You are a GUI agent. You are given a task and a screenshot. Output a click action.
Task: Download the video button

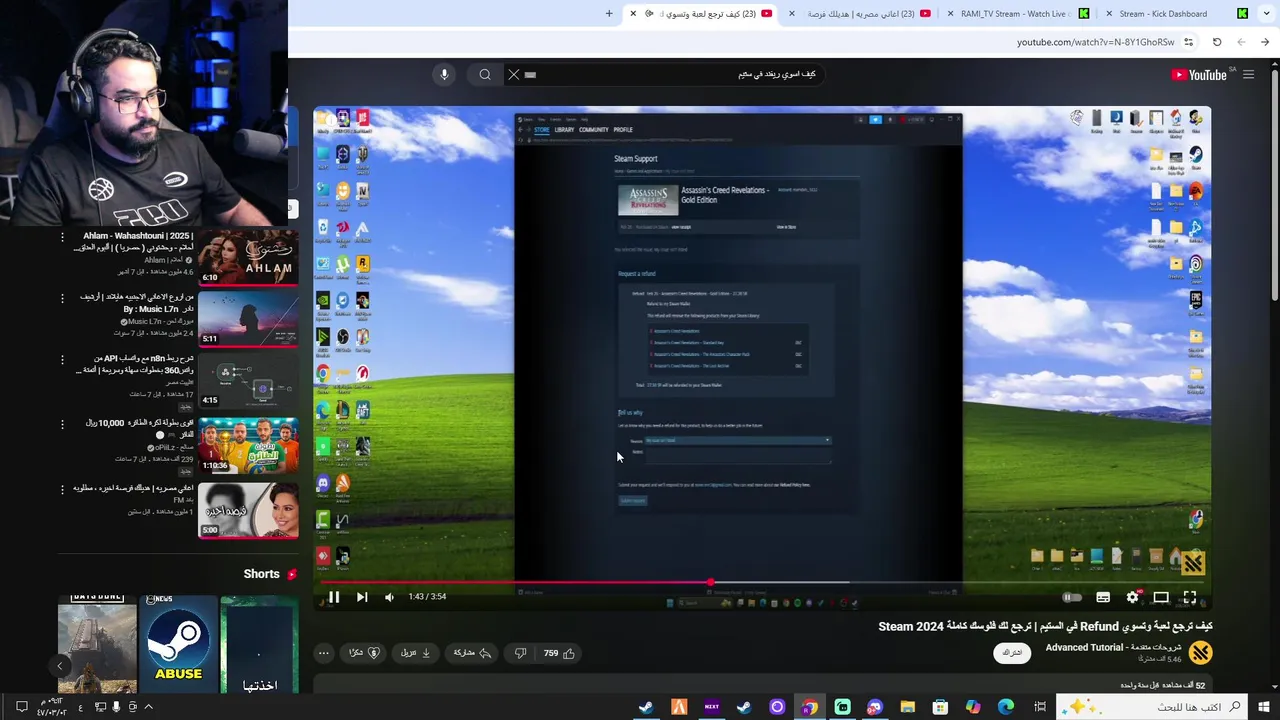click(415, 653)
